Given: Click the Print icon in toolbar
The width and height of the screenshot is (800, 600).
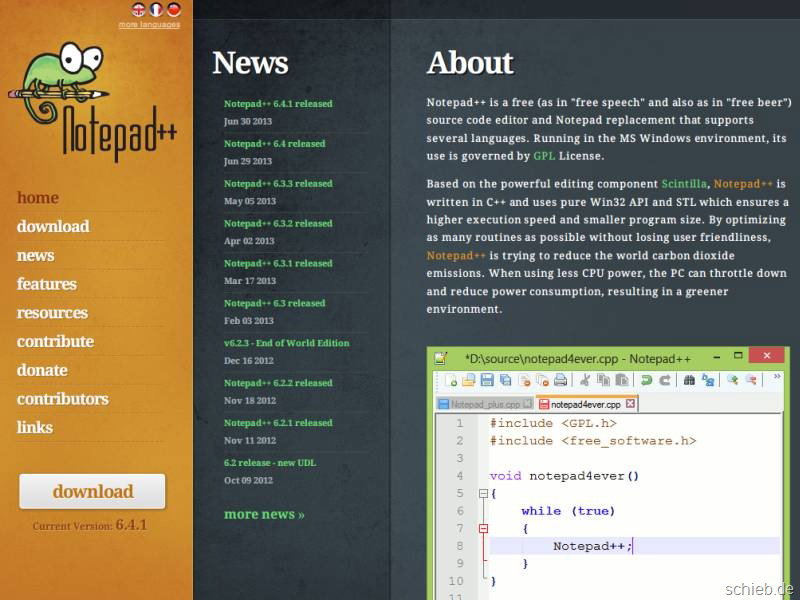Looking at the screenshot, I should point(560,380).
